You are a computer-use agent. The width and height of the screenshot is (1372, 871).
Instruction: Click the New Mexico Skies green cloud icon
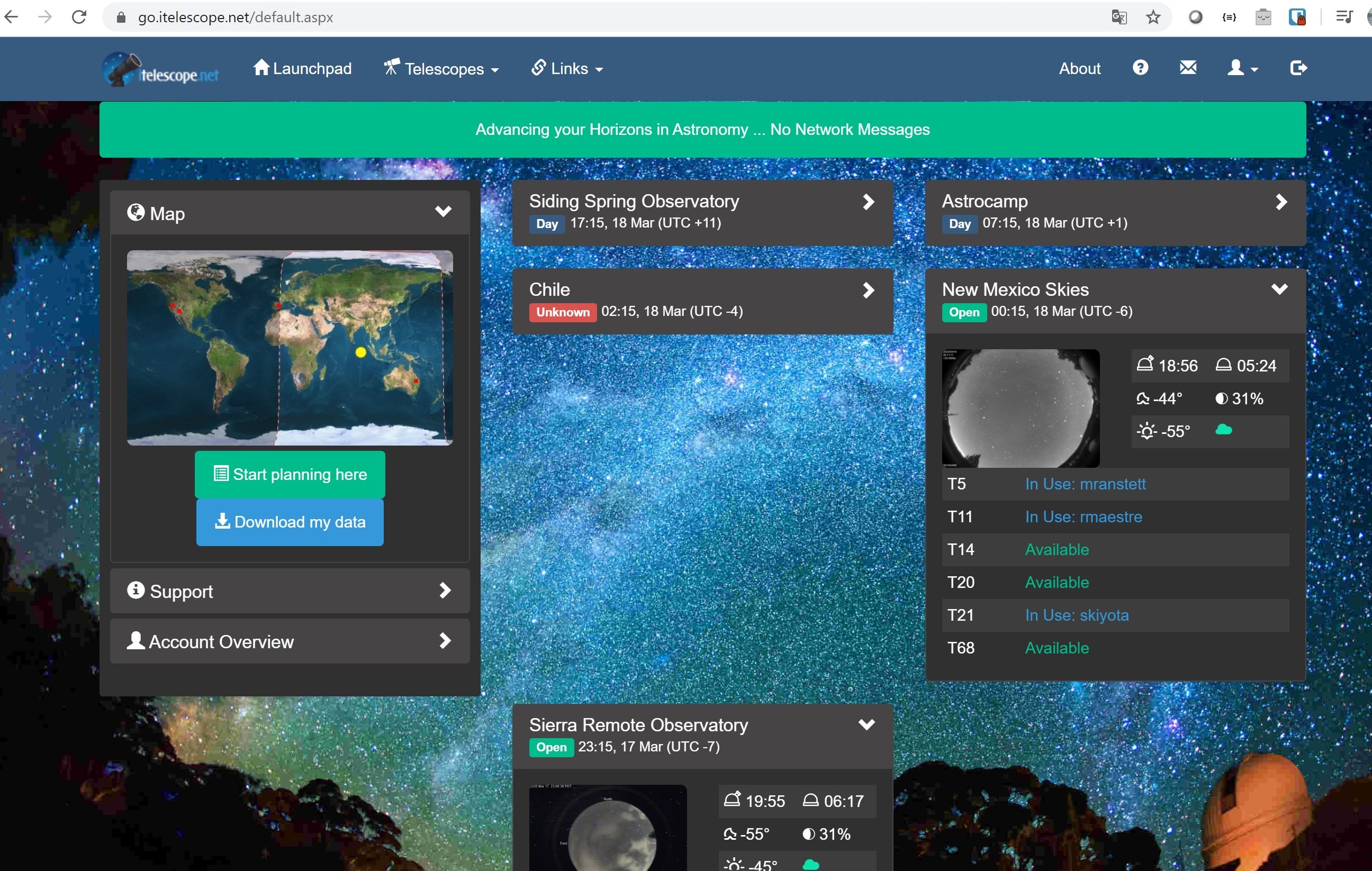pos(1223,430)
